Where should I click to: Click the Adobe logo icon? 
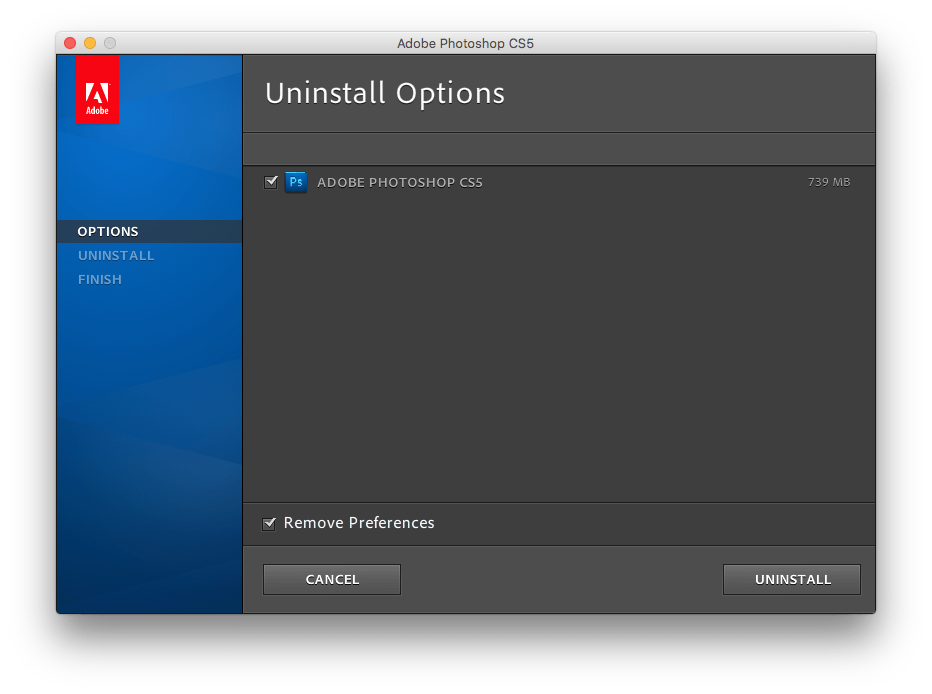pyautogui.click(x=97, y=89)
